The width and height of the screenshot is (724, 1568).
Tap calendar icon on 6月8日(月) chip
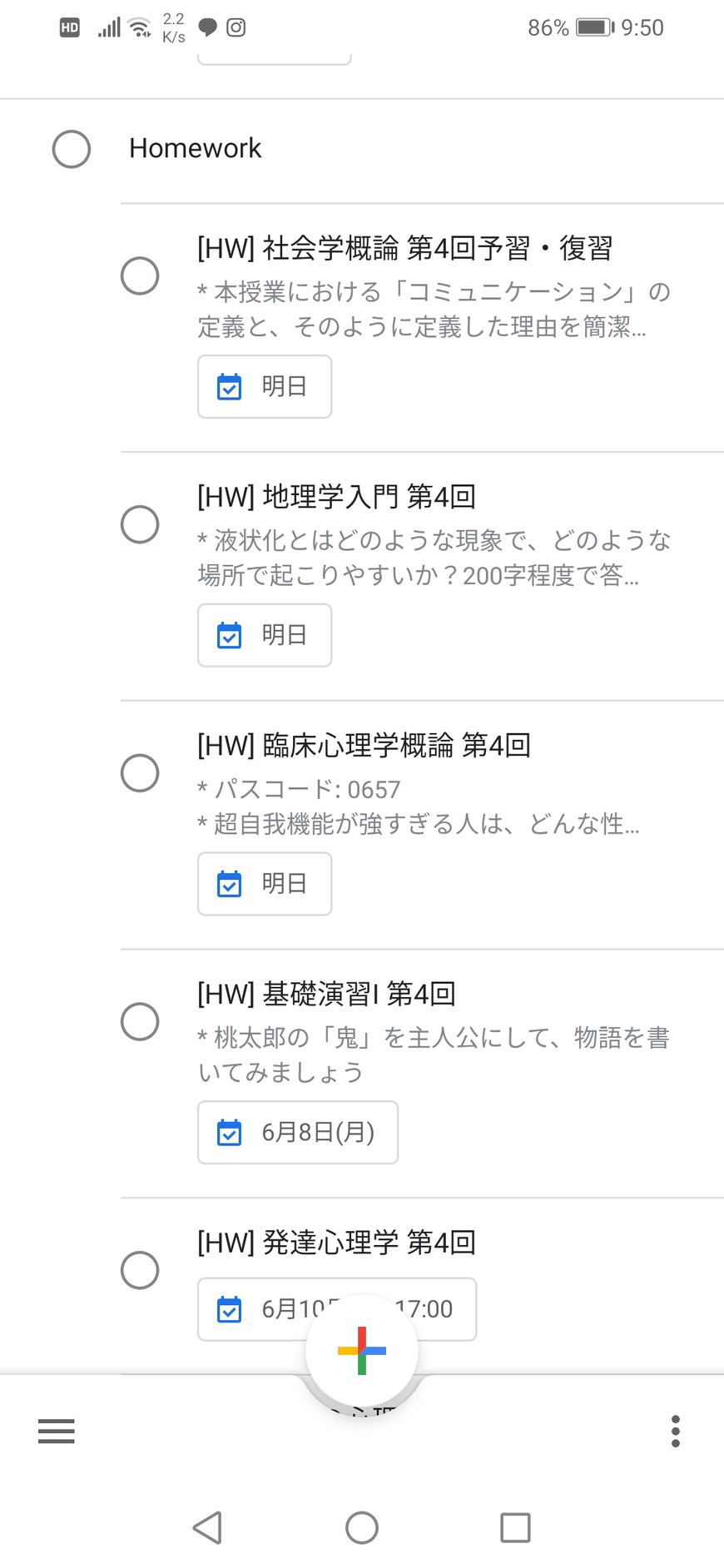(x=229, y=1133)
